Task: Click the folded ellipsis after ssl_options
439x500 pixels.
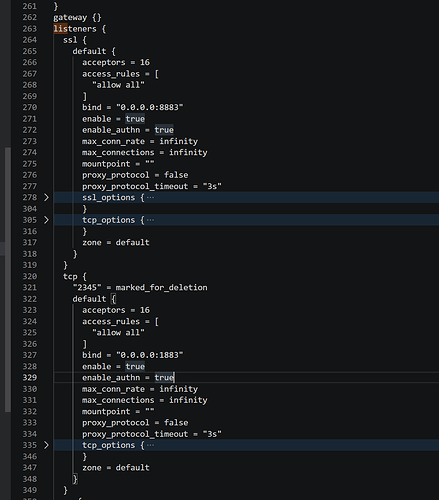Action: coord(150,198)
